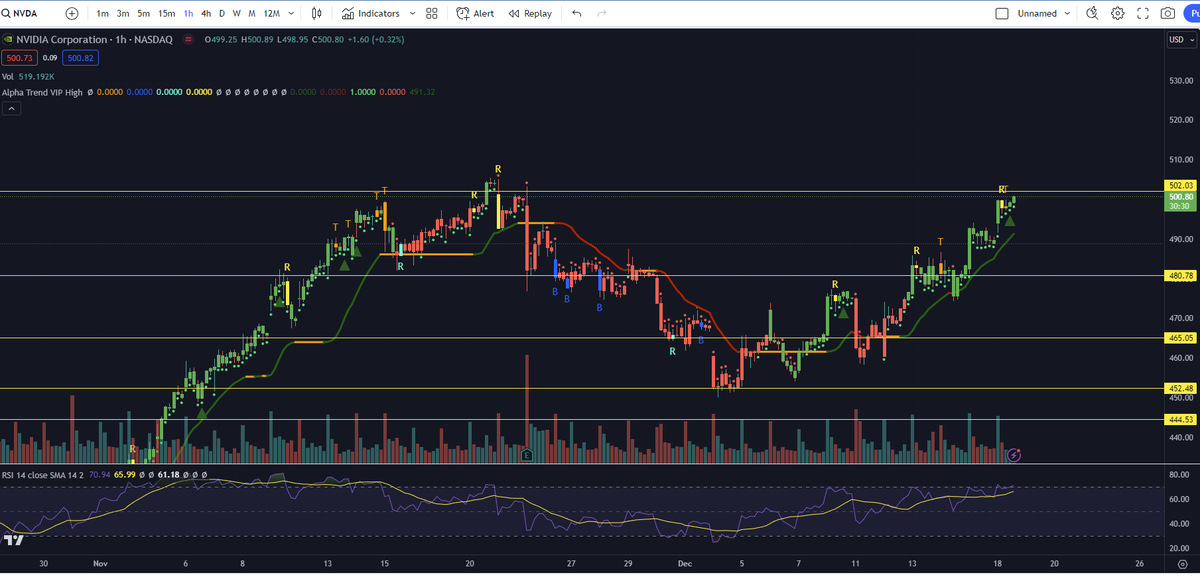The width and height of the screenshot is (1200, 577).
Task: Open time zone settings icon at bottom right
Action: click(1181, 565)
